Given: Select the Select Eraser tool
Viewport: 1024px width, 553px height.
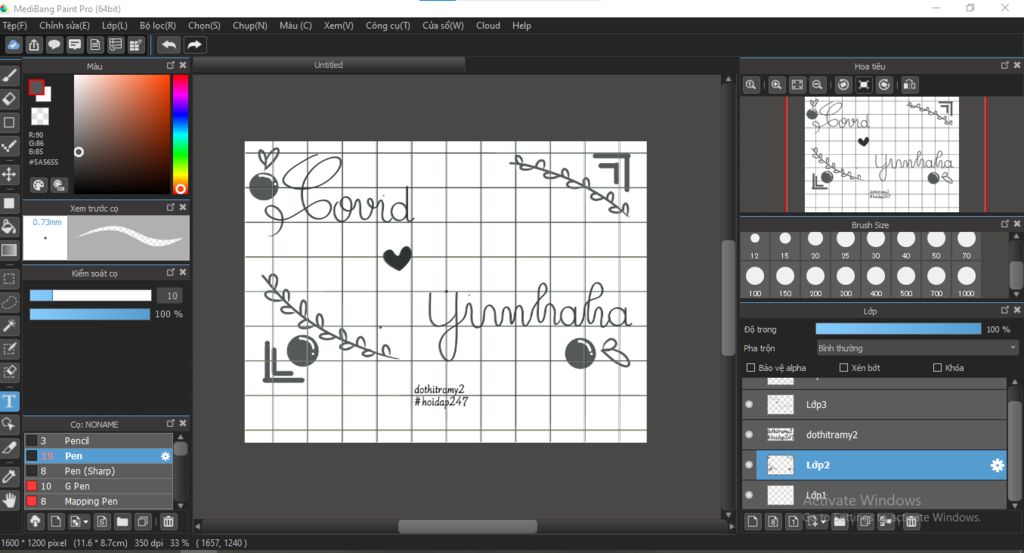Looking at the screenshot, I should 9,371.
